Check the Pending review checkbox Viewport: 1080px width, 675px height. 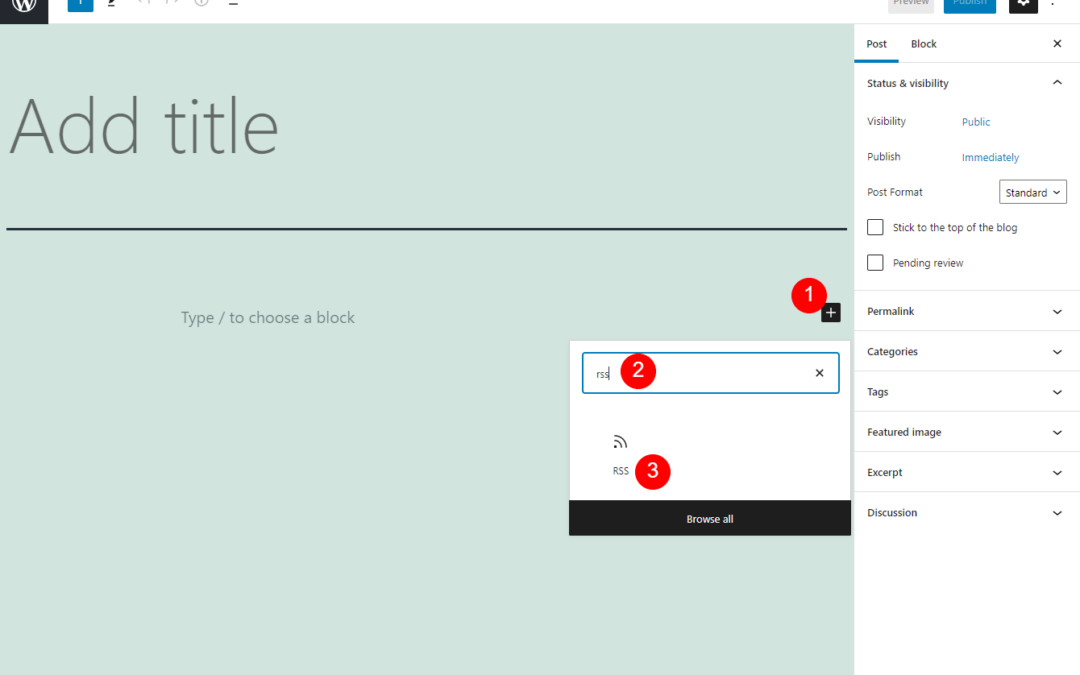click(x=875, y=263)
